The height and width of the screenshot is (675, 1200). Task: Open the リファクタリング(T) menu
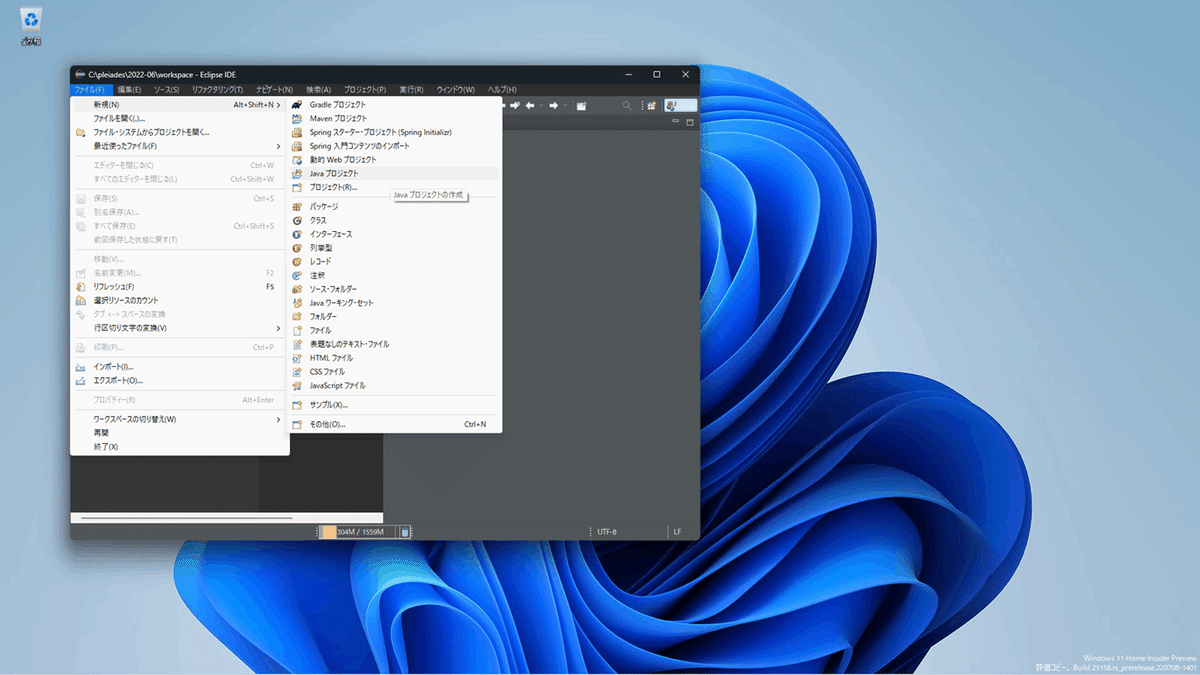tap(217, 90)
